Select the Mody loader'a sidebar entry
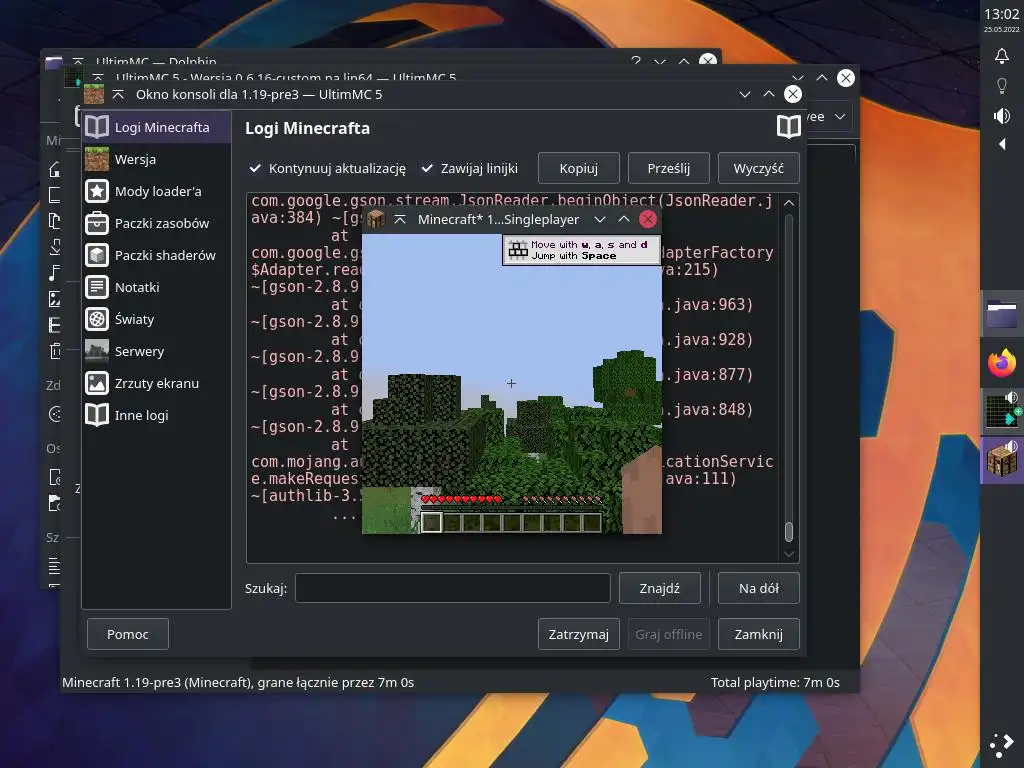1024x768 pixels. click(x=156, y=191)
